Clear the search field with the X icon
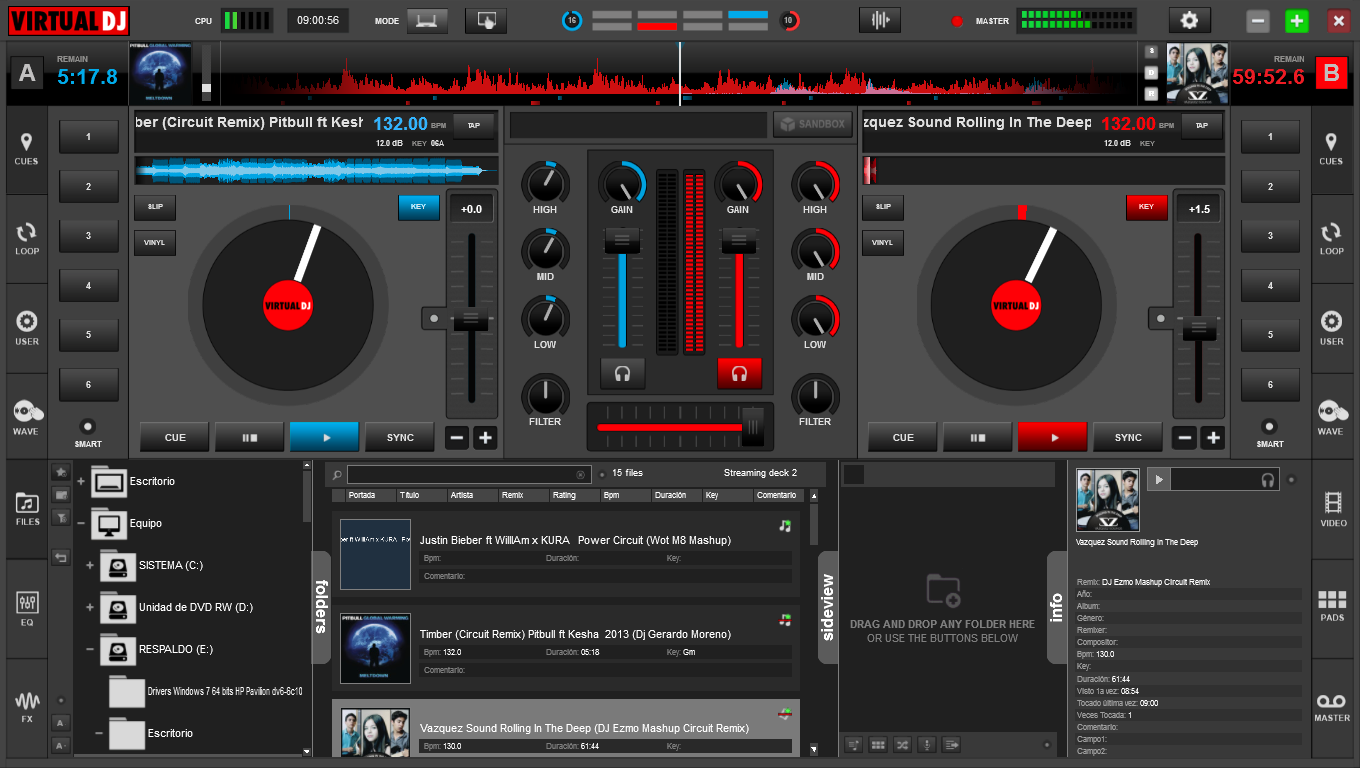The image size is (1360, 768). pos(581,475)
